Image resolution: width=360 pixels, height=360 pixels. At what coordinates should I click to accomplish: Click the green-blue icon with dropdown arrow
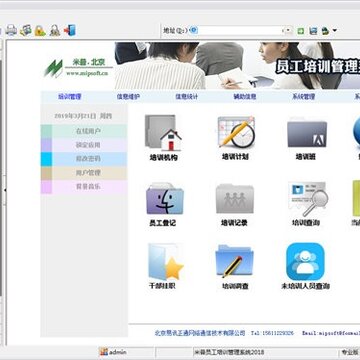pyautogui.click(x=325, y=31)
